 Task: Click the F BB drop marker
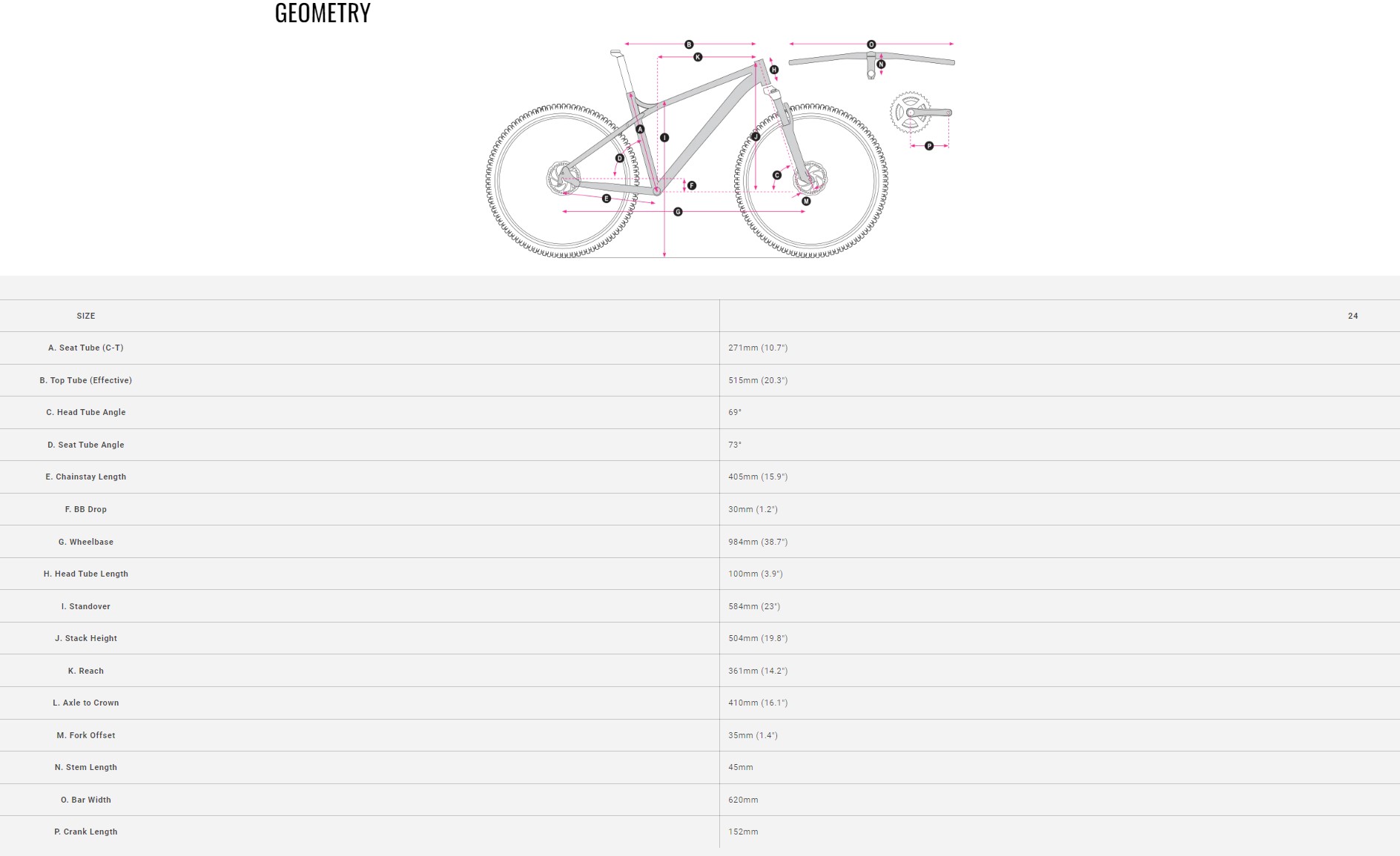tap(692, 185)
